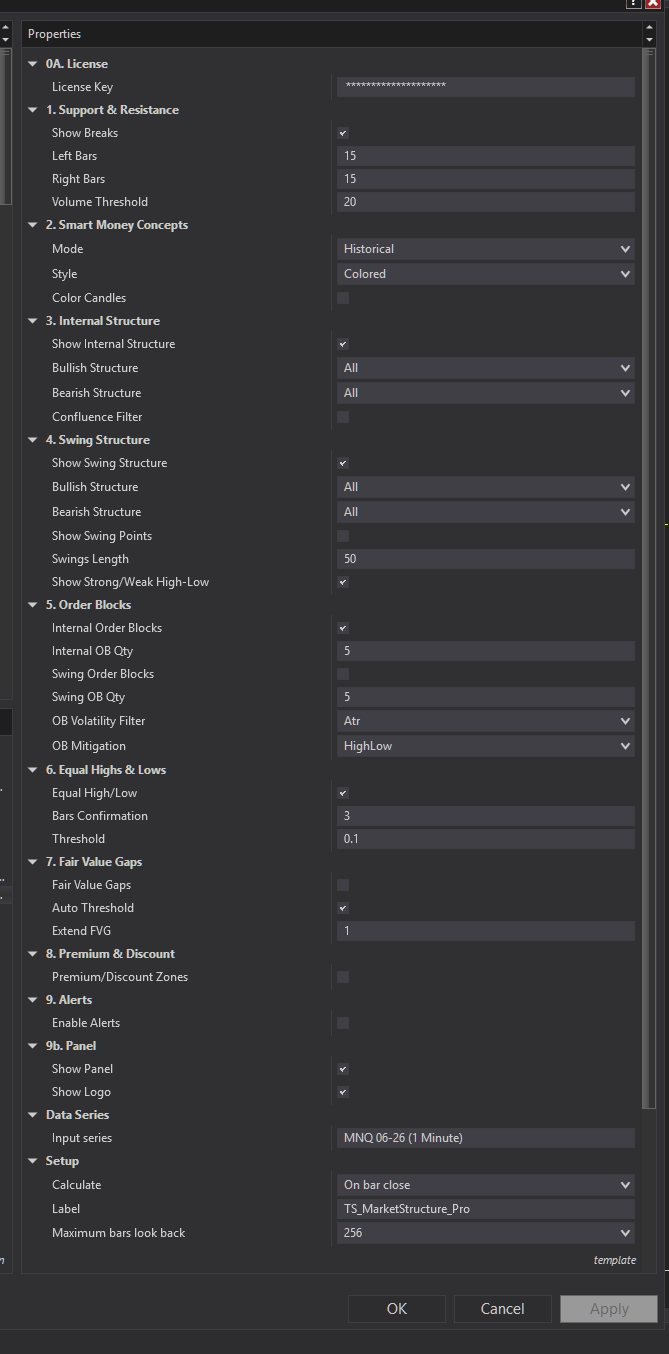The image size is (669, 1354).
Task: Click the Swing OB Qty field
Action: coord(486,697)
